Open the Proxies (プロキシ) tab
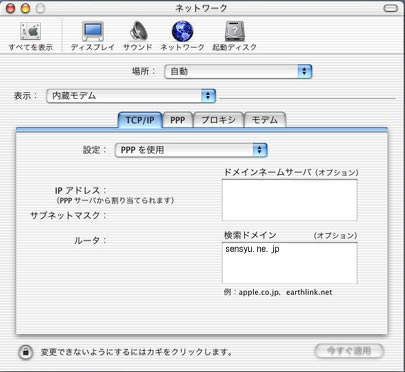405x372 pixels. [x=218, y=120]
